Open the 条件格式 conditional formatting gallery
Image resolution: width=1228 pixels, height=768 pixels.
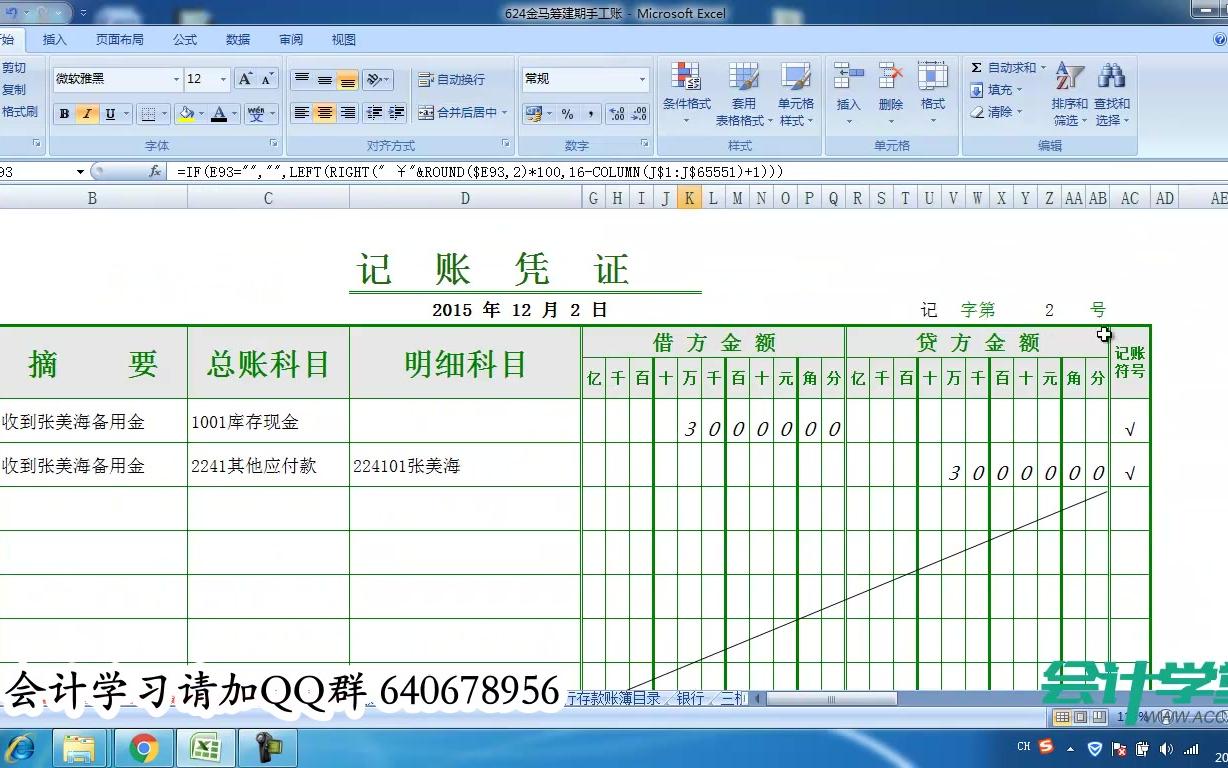click(686, 90)
